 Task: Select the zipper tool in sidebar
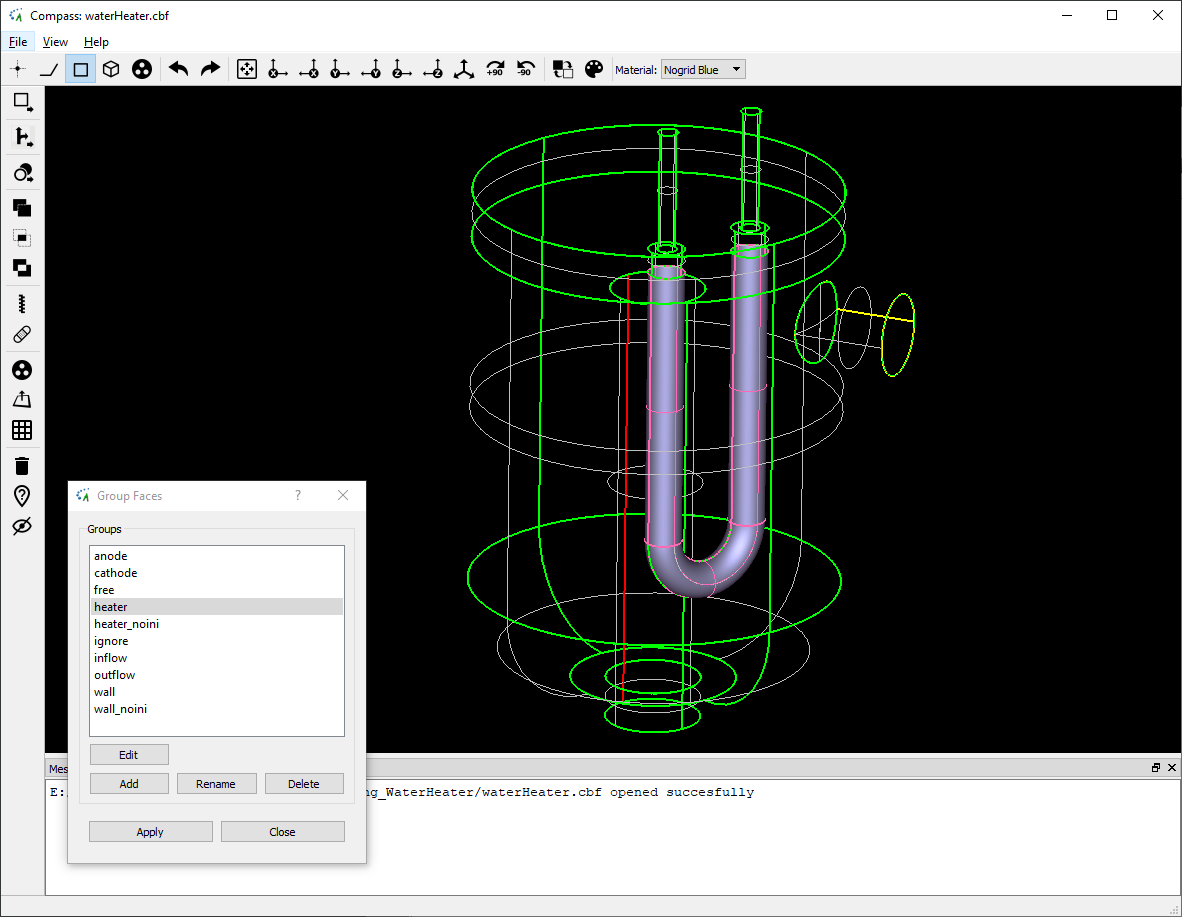pyautogui.click(x=22, y=303)
